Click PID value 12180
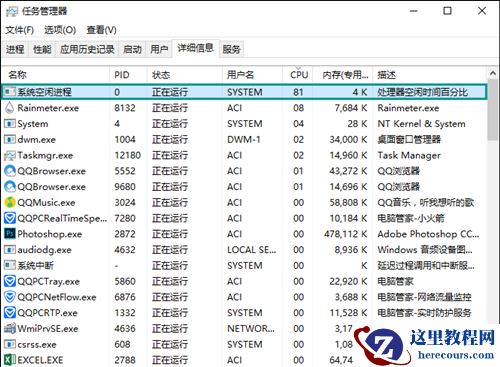 (127, 155)
